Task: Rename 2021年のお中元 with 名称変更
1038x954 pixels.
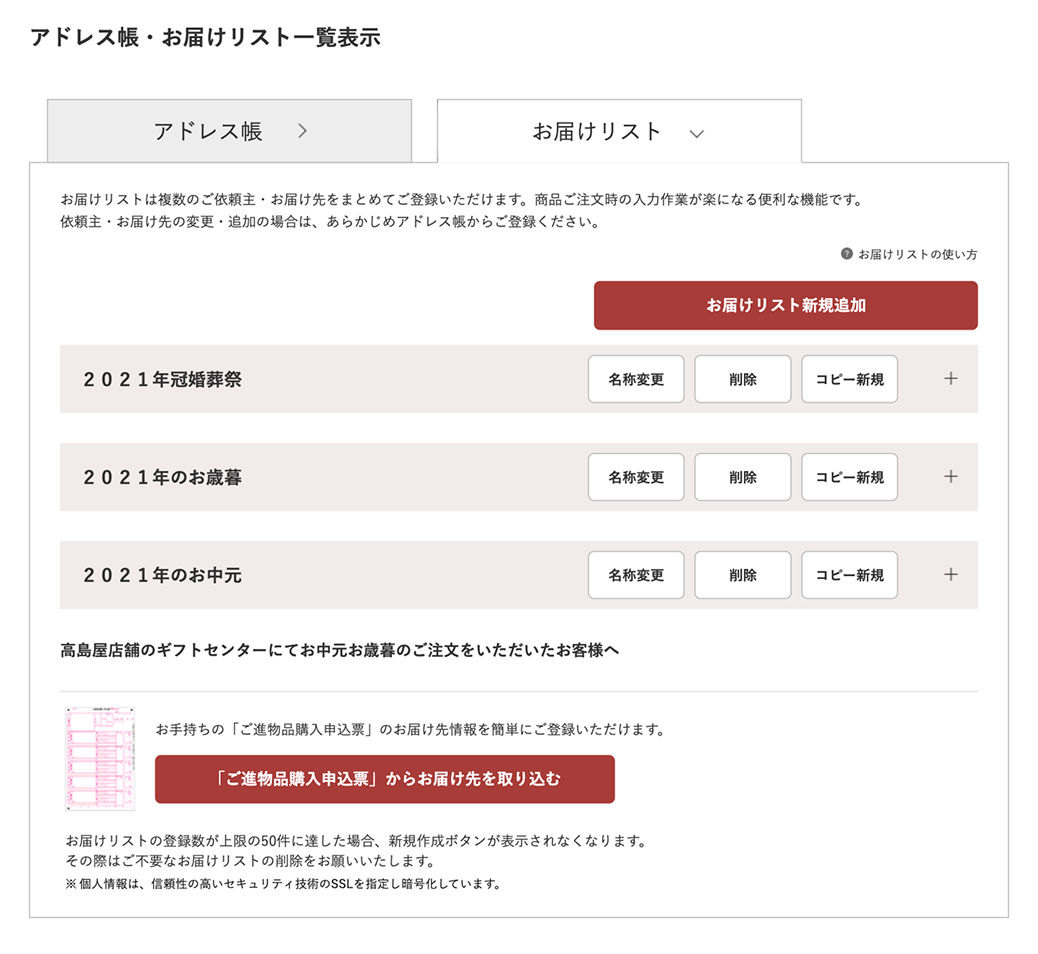Action: point(636,575)
